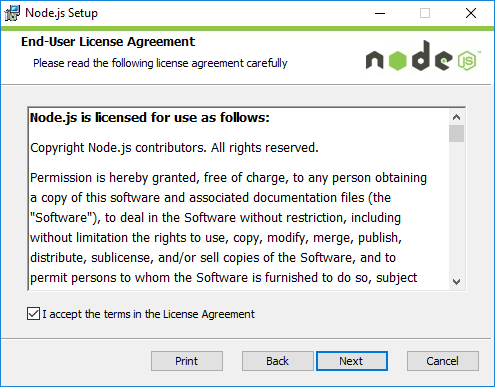This screenshot has height=387, width=495.
Task: Click the 'Node.js Setup' title bar text
Action: click(62, 13)
